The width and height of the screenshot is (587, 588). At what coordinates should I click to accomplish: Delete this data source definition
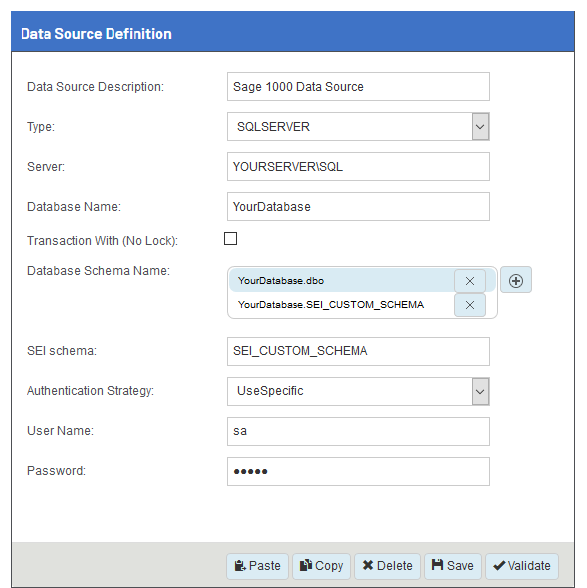coord(387,566)
